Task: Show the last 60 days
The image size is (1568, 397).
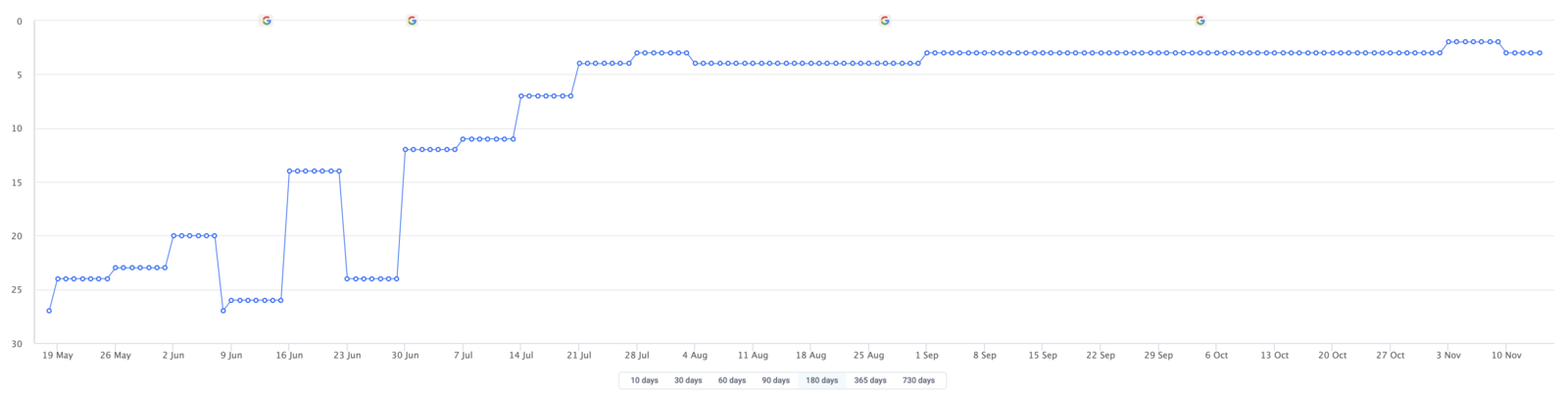Action: pyautogui.click(x=732, y=380)
